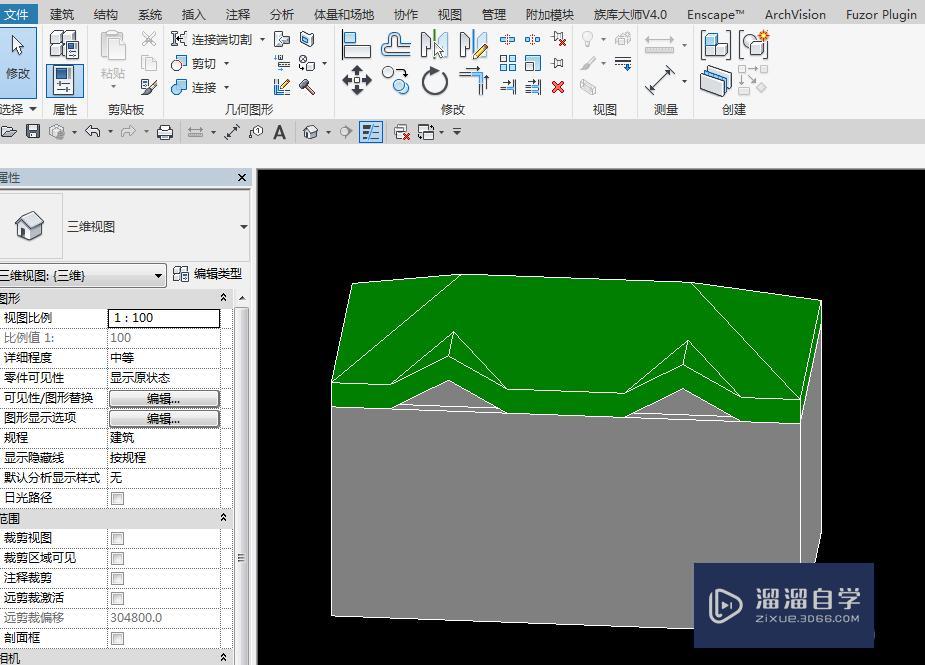Click the Default 3D View house icon
Screen dimensions: 925x665
(x=310, y=132)
